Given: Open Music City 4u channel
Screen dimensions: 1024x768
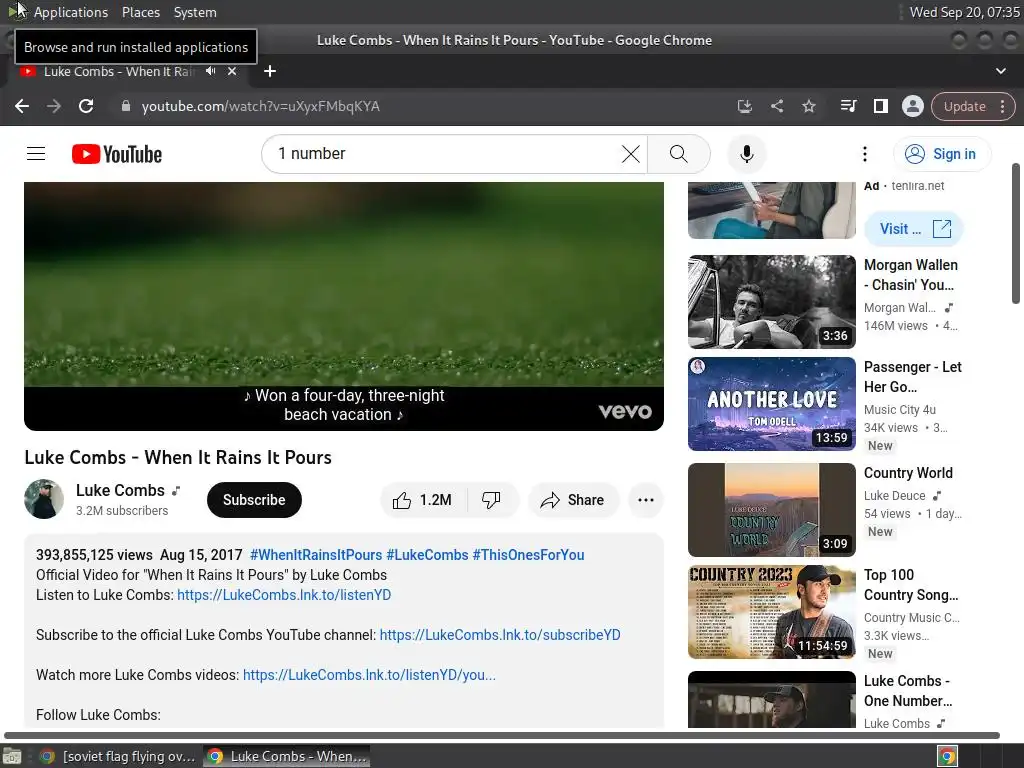Looking at the screenshot, I should (900, 409).
